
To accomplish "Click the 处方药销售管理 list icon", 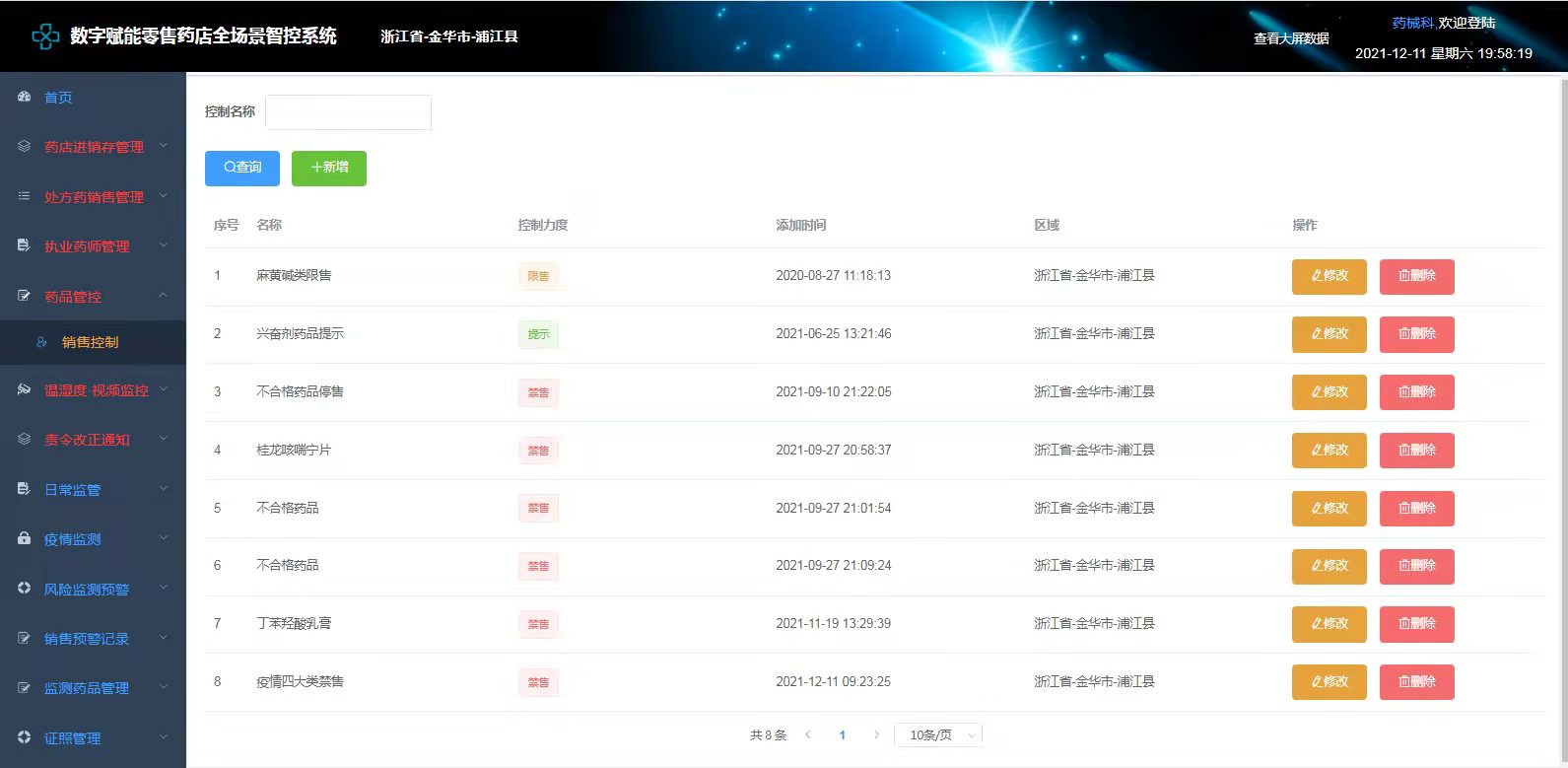I will (x=25, y=196).
